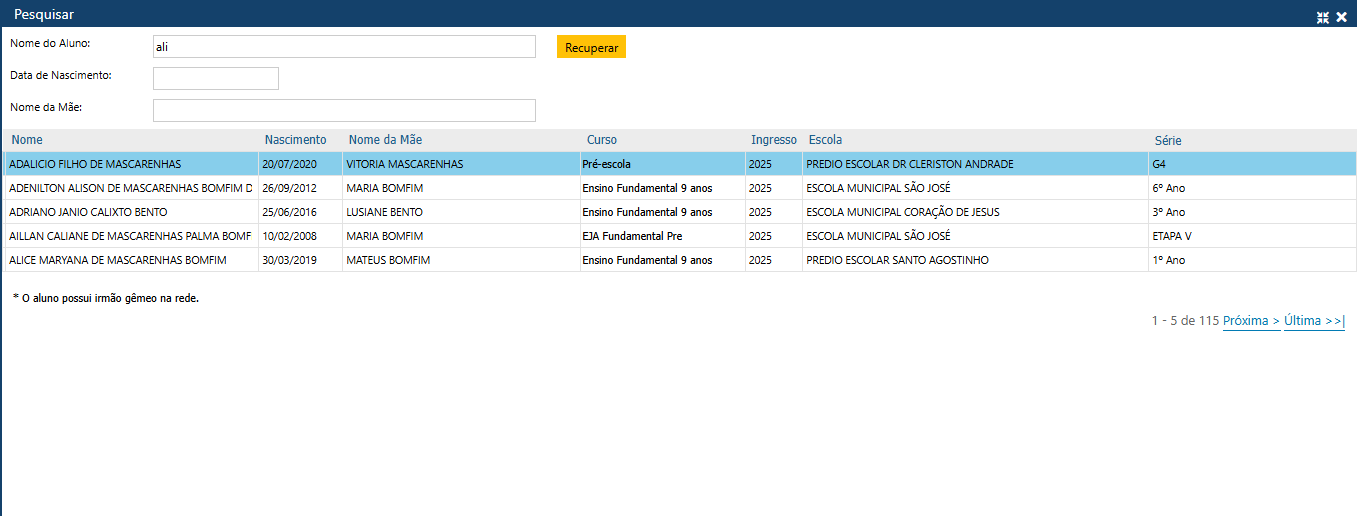Click the Escola column header
1357x516 pixels.
[x=825, y=140]
